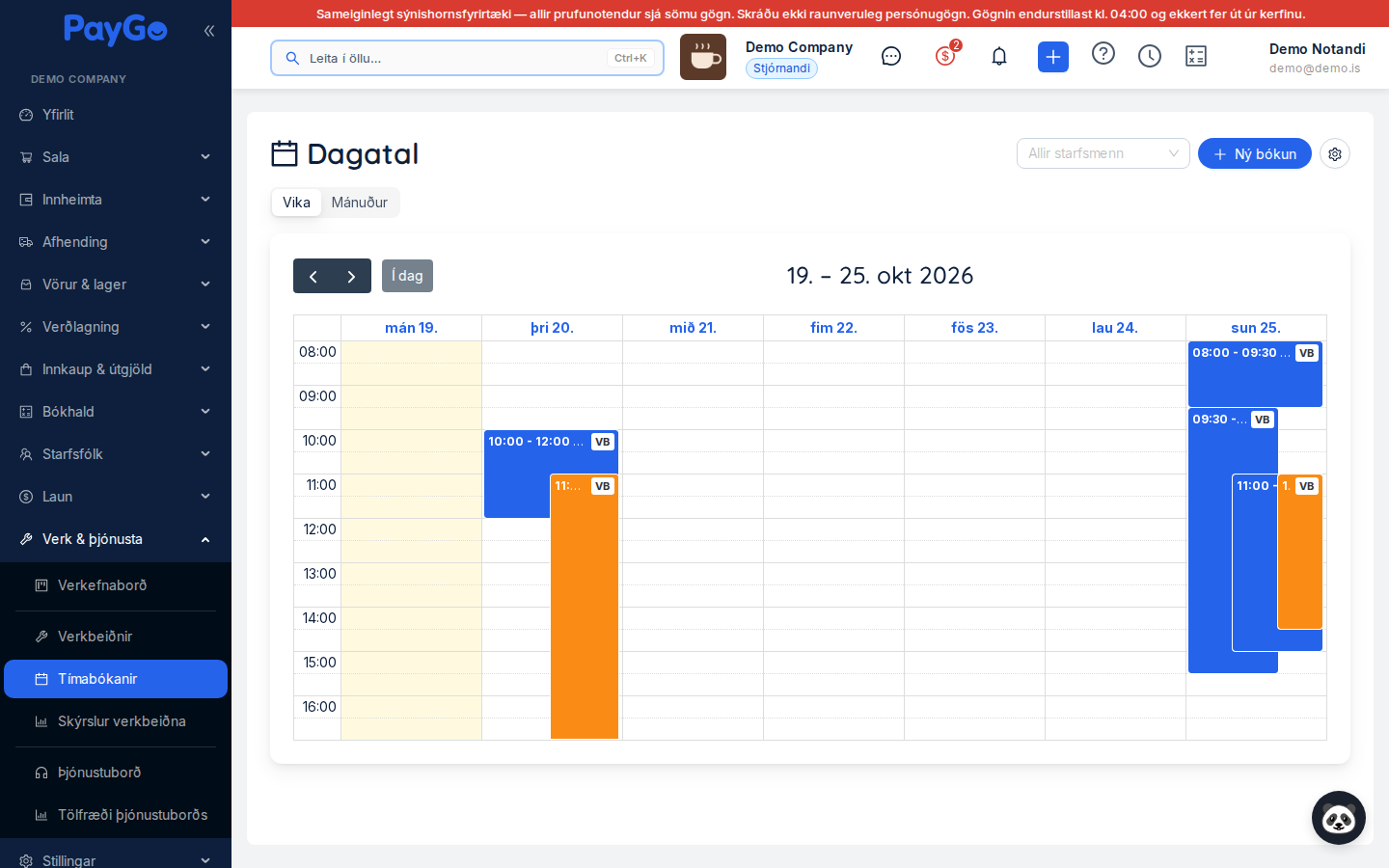Collapse the Verk & þjónusta menu
This screenshot has height=868, width=1389.
116,539
